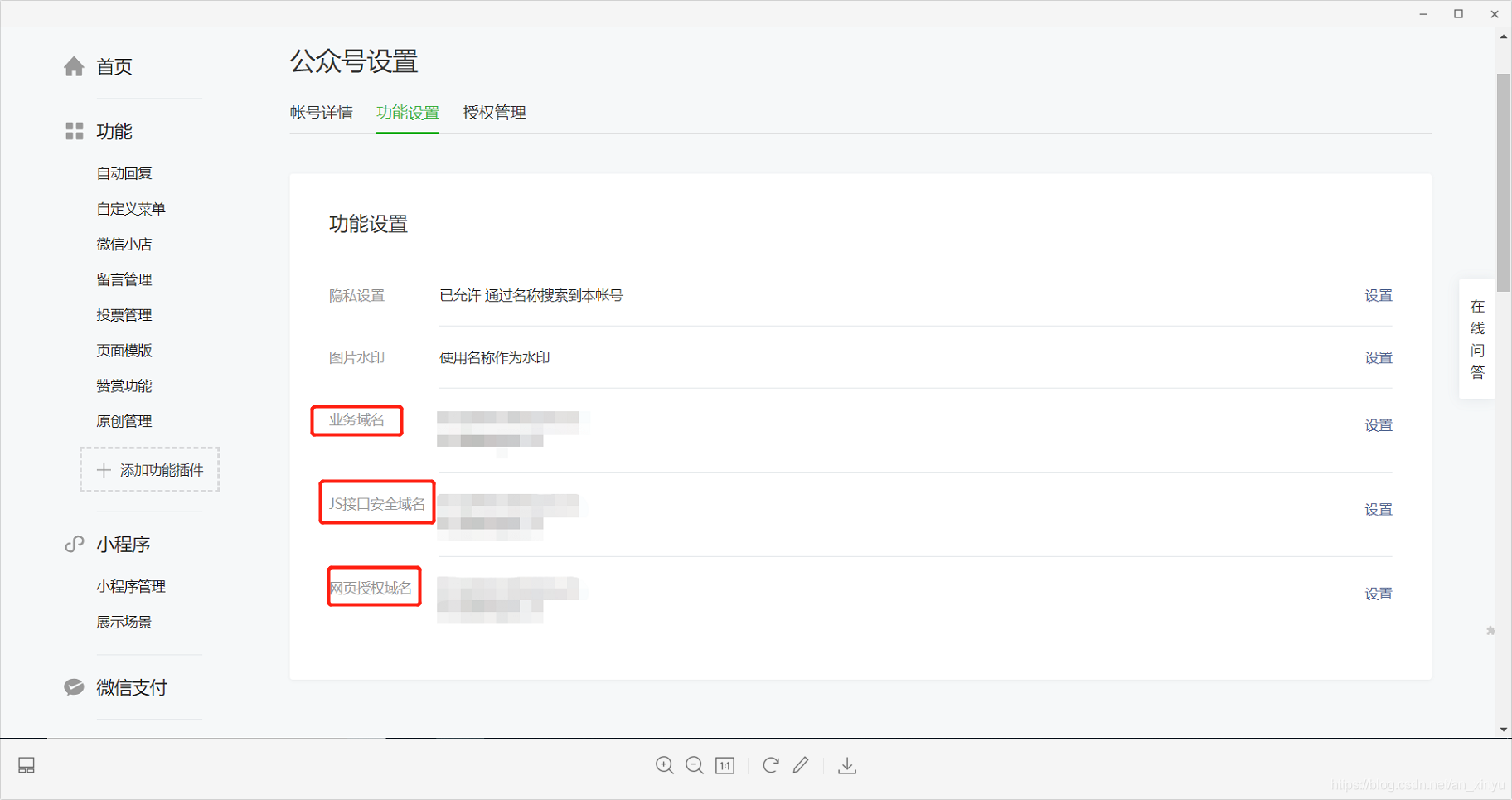This screenshot has height=800, width=1512.
Task: Download the image with the download icon
Action: 847,765
